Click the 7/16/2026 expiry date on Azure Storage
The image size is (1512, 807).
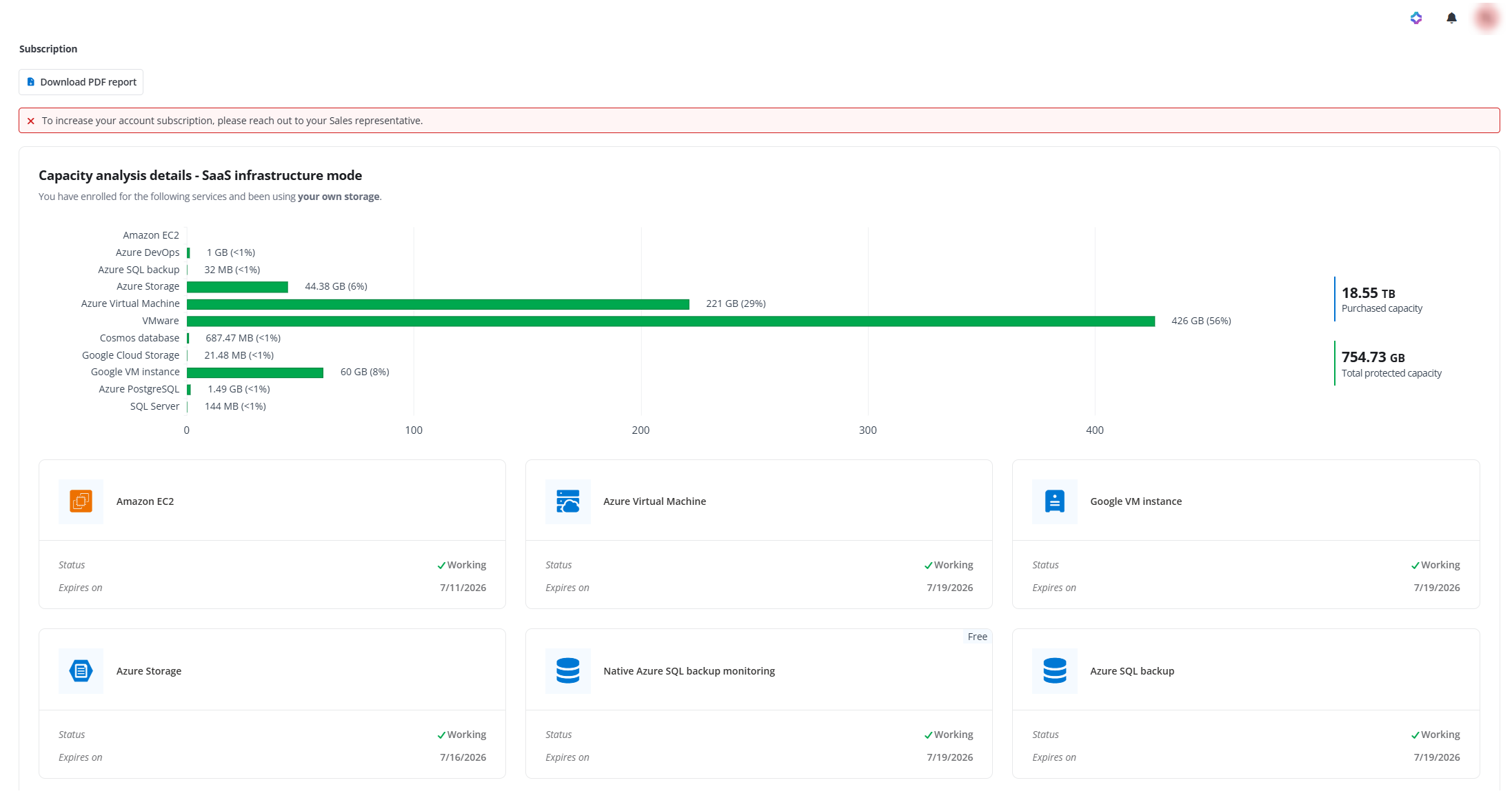(x=463, y=757)
